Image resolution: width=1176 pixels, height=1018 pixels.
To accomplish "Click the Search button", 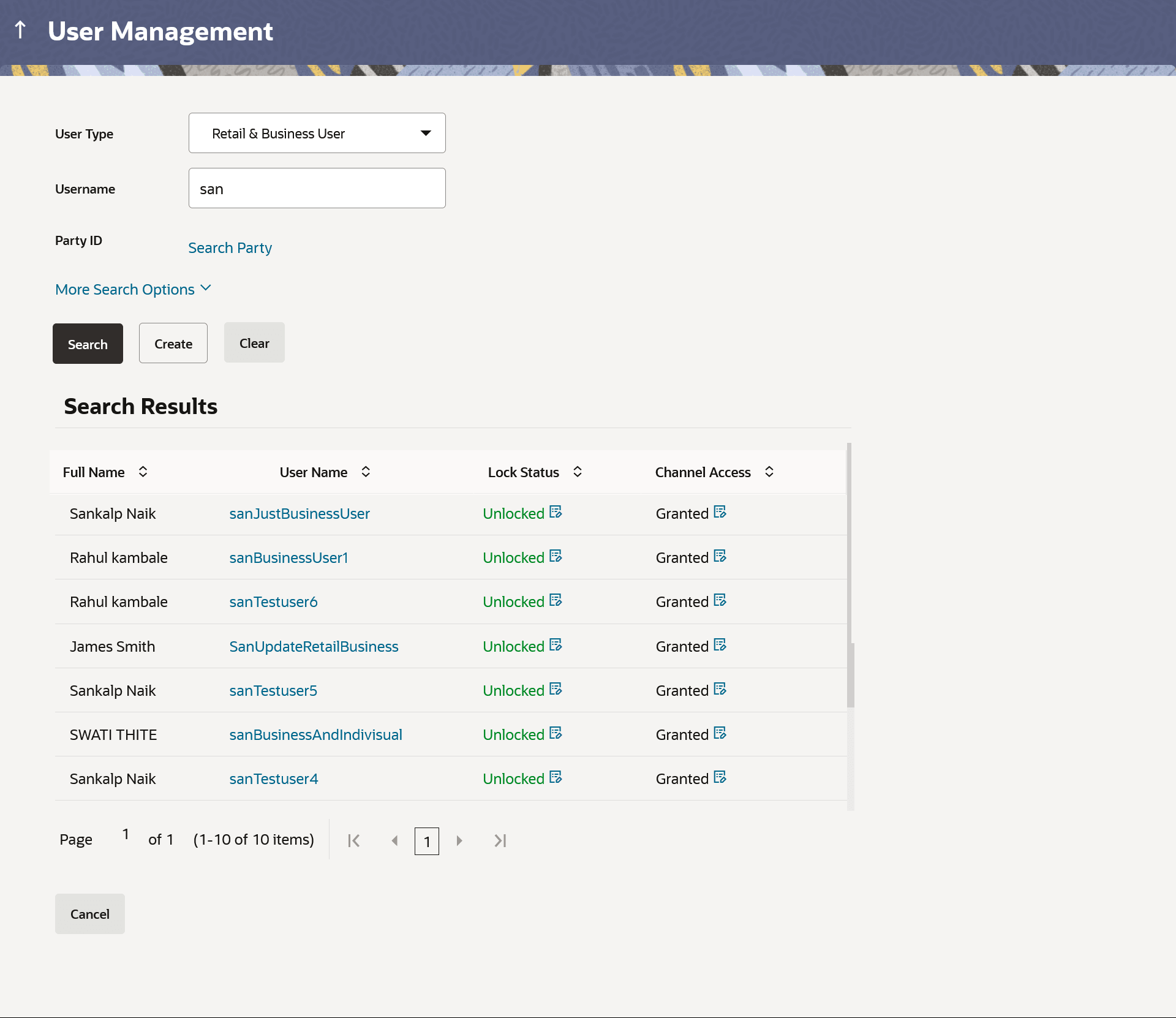I will tap(88, 344).
